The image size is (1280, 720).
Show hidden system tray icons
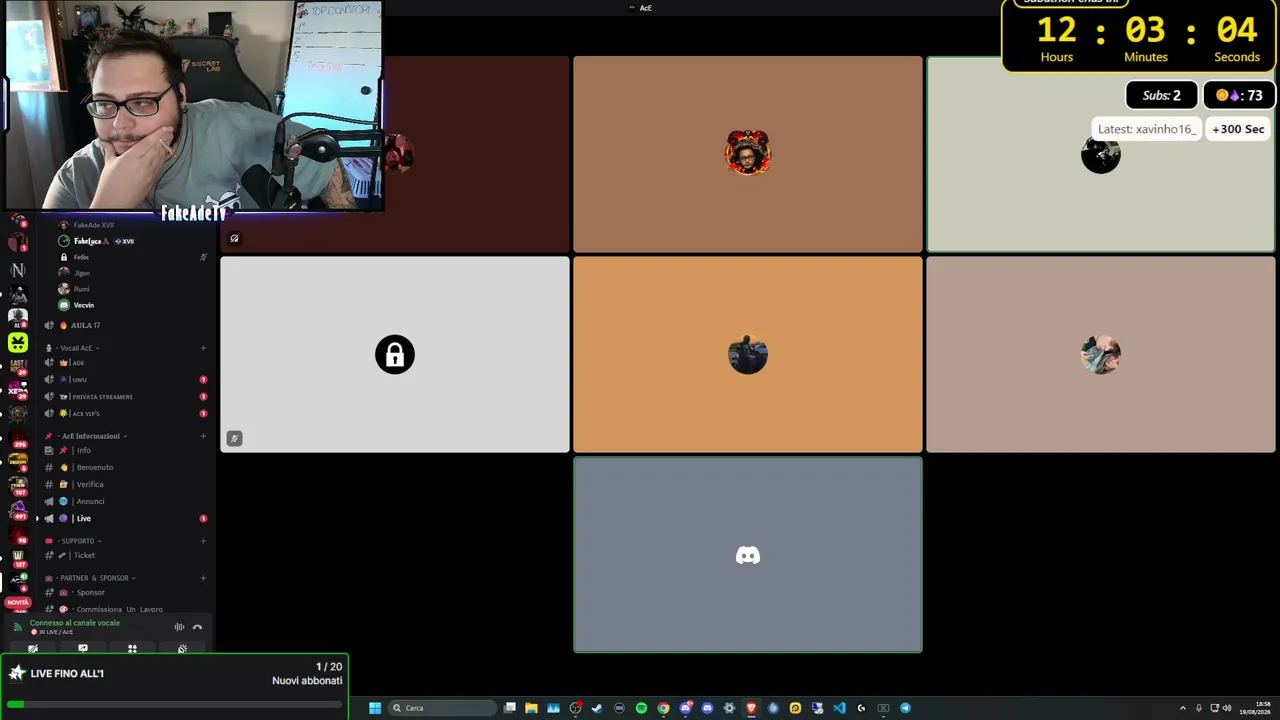point(1183,708)
